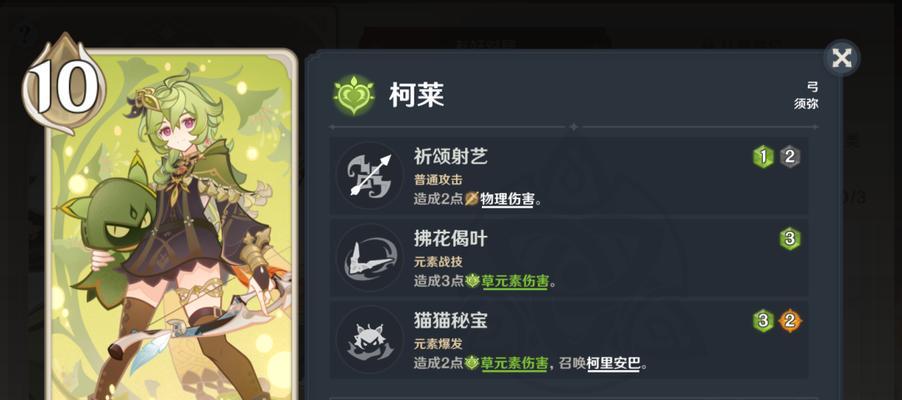The width and height of the screenshot is (902, 400).
Task: Tap the 祈颂射艺 bow-and-arrow skill icon
Action: click(x=369, y=176)
